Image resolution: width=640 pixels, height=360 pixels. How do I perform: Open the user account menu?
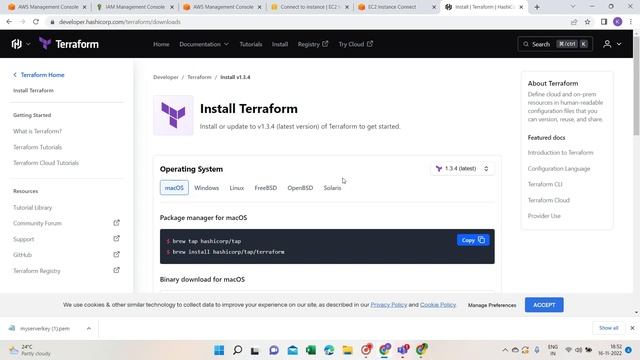click(x=612, y=44)
